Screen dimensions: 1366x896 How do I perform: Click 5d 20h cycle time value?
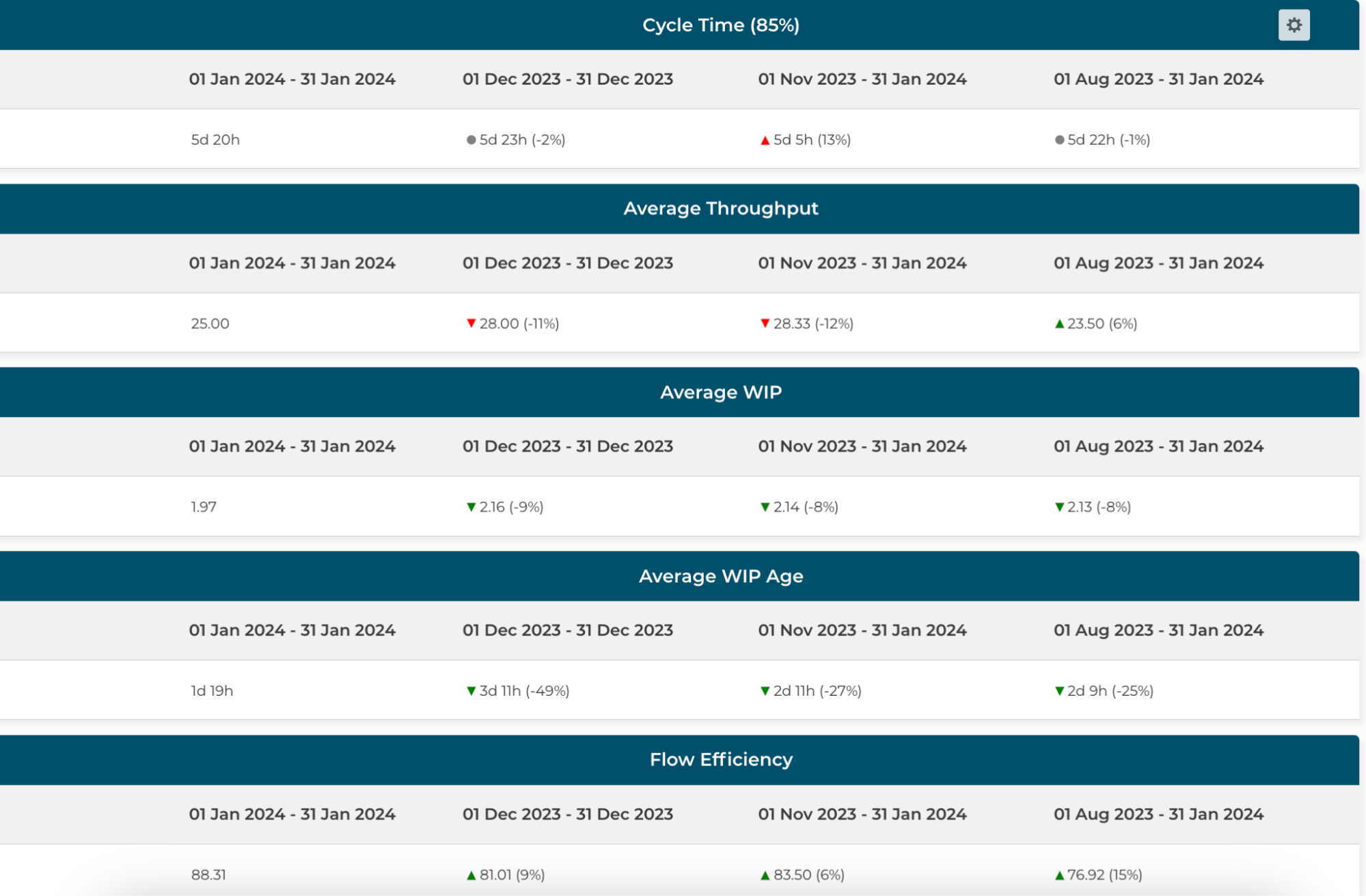pos(215,140)
